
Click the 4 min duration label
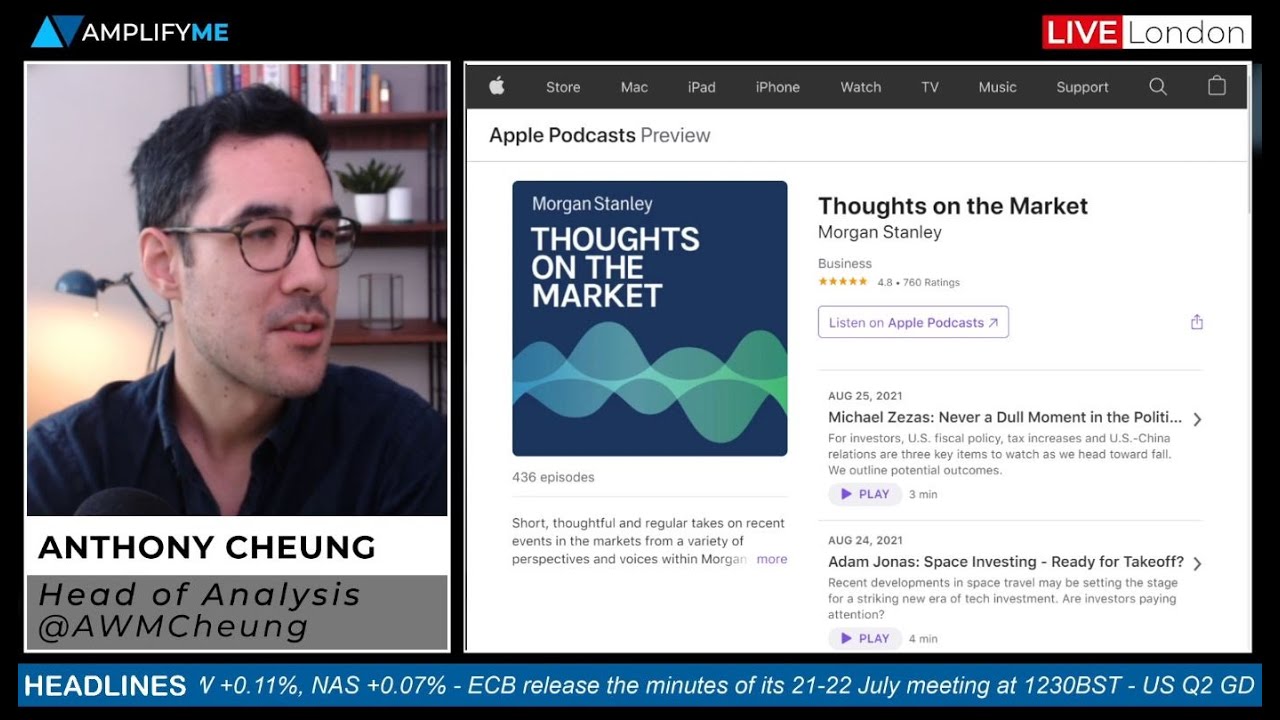click(x=923, y=638)
